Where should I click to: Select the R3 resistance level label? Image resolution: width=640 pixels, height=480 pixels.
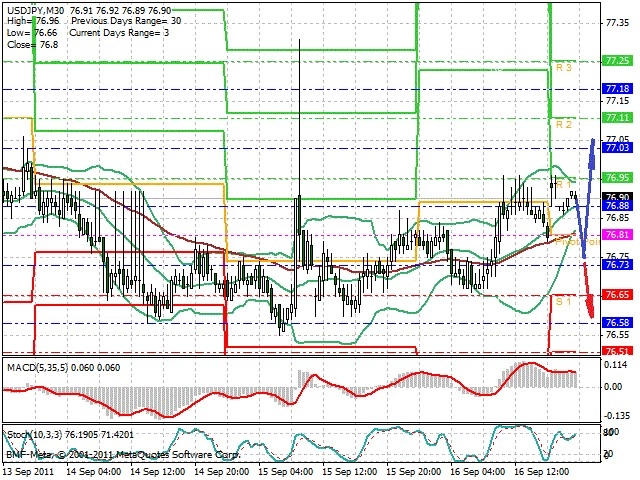click(x=563, y=67)
